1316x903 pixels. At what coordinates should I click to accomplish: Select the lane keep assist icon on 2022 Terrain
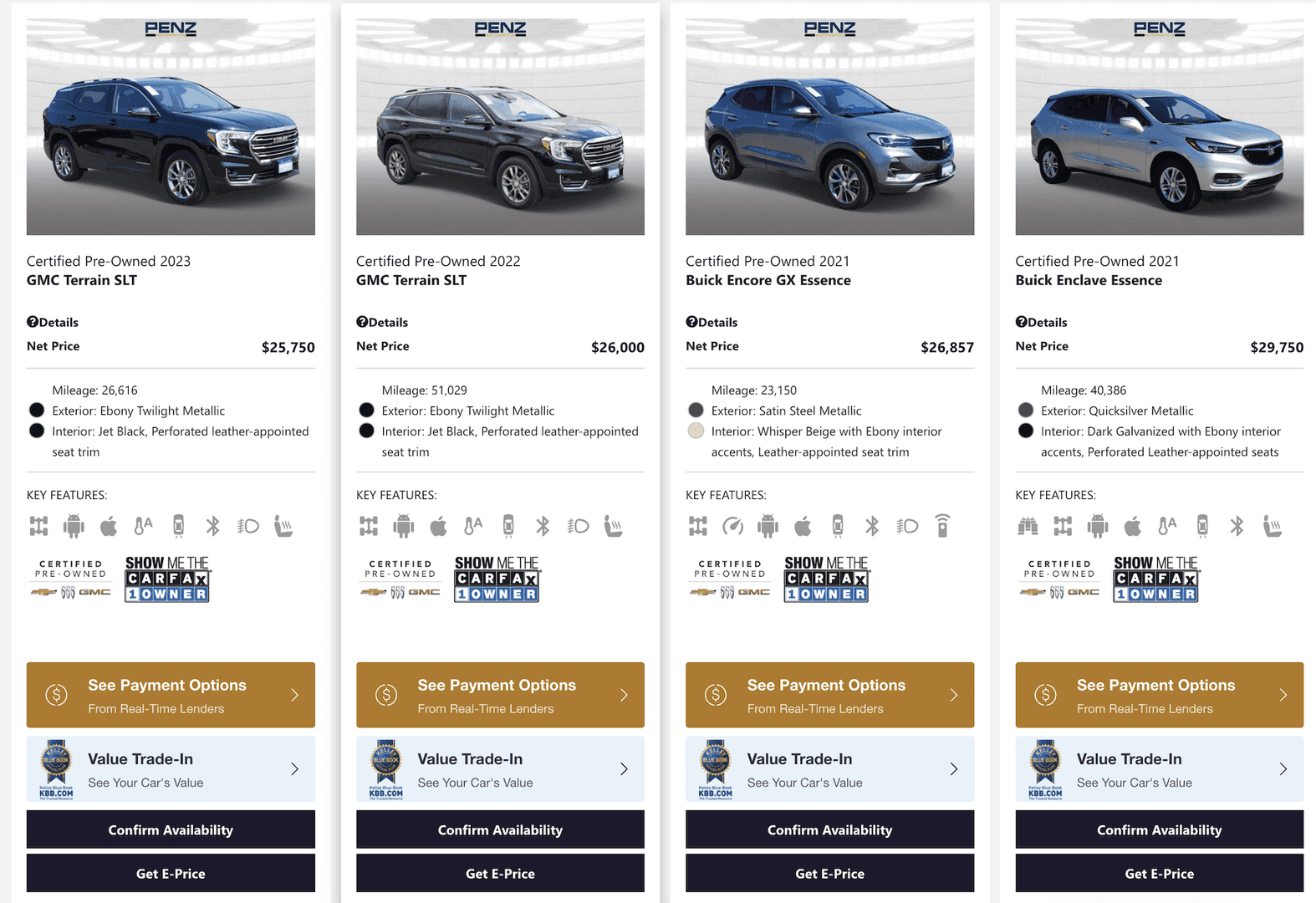click(x=507, y=526)
